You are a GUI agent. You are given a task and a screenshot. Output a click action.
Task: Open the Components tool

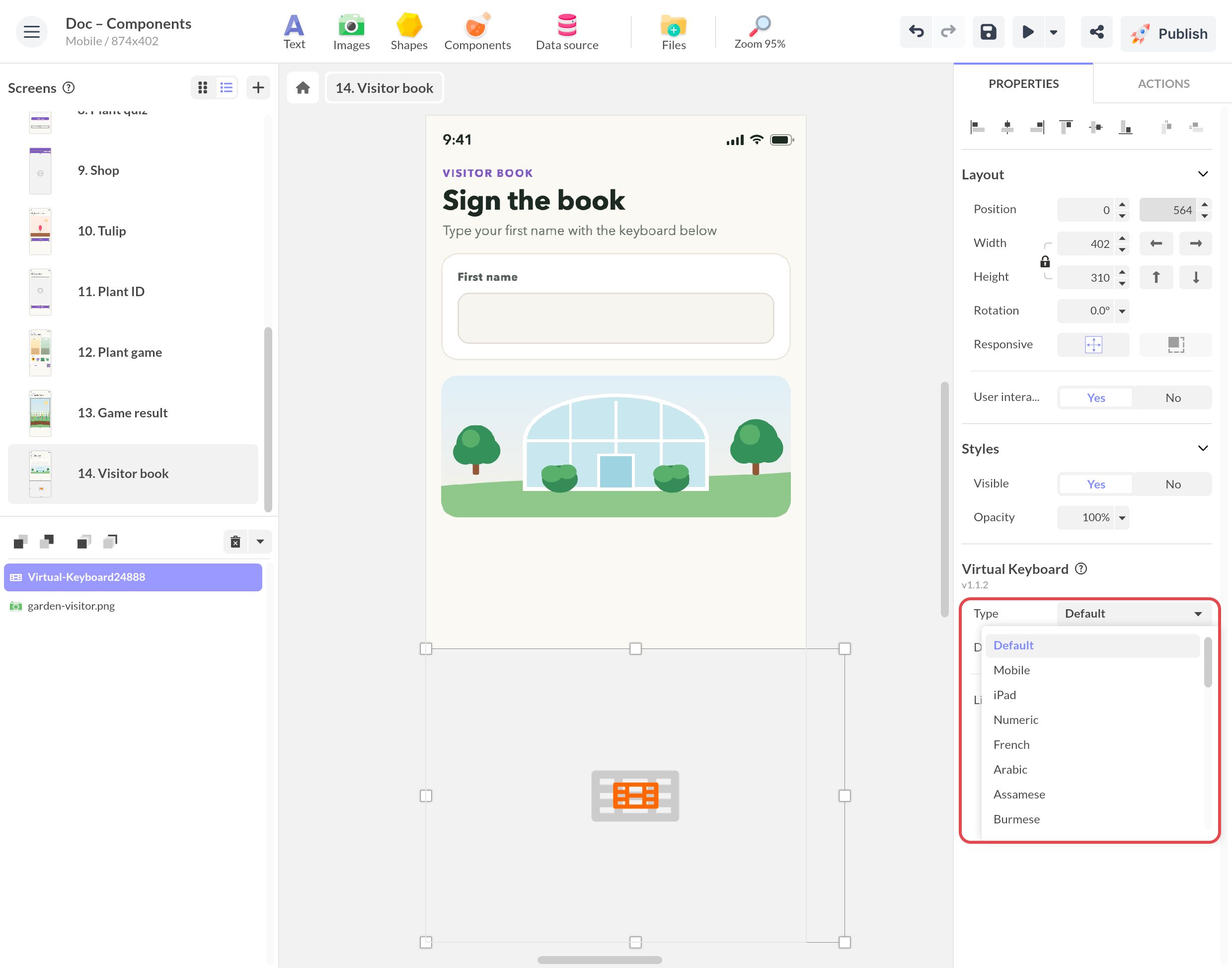477,32
